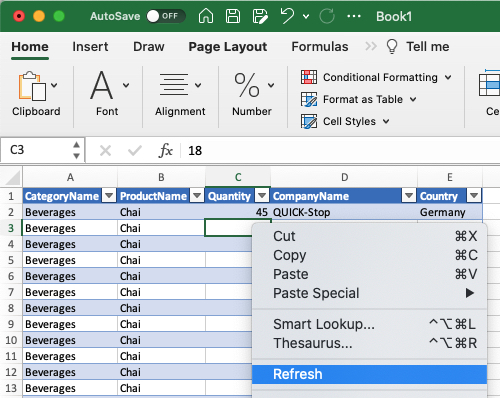Screen dimensions: 500x398
Task: Show more ribbon tabs via double chevron
Action: [x=371, y=46]
